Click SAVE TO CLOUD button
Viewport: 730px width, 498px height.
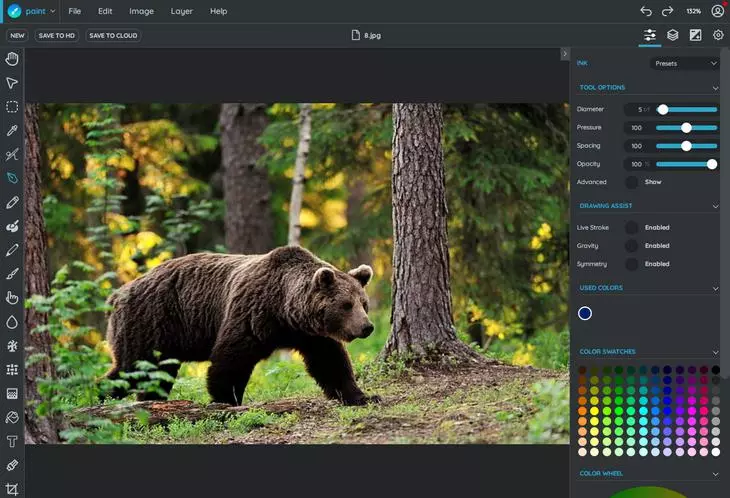pos(113,35)
